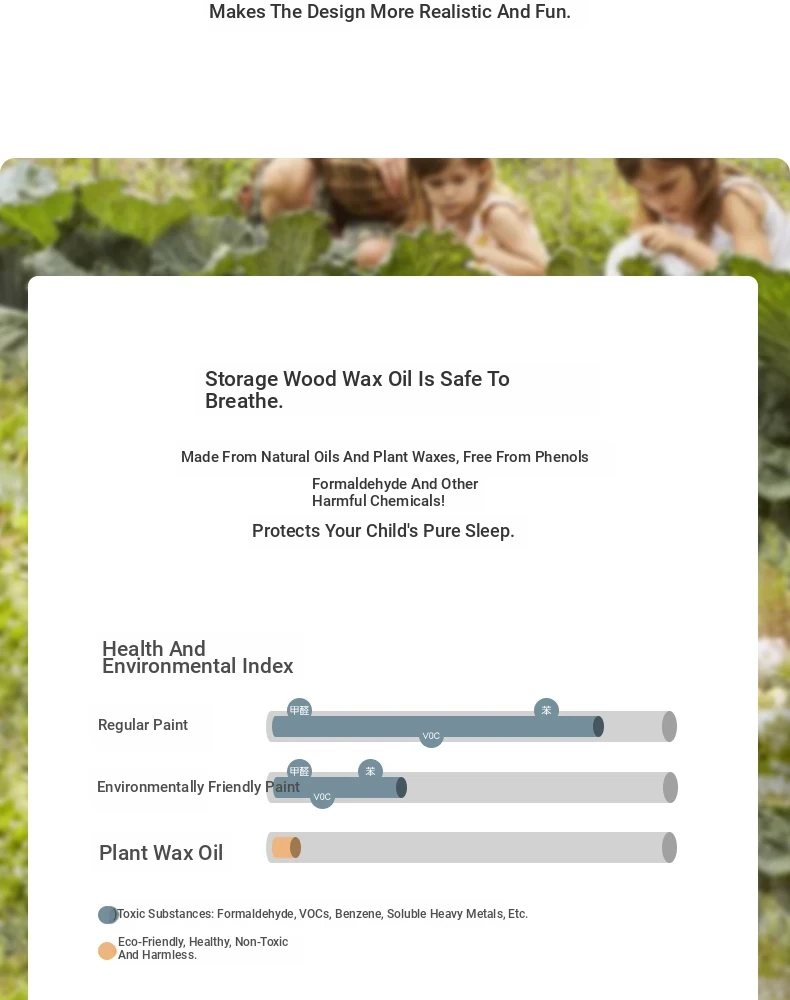Click the gray end cap of Regular Paint track
Image resolution: width=790 pixels, height=1000 pixels.
point(669,726)
